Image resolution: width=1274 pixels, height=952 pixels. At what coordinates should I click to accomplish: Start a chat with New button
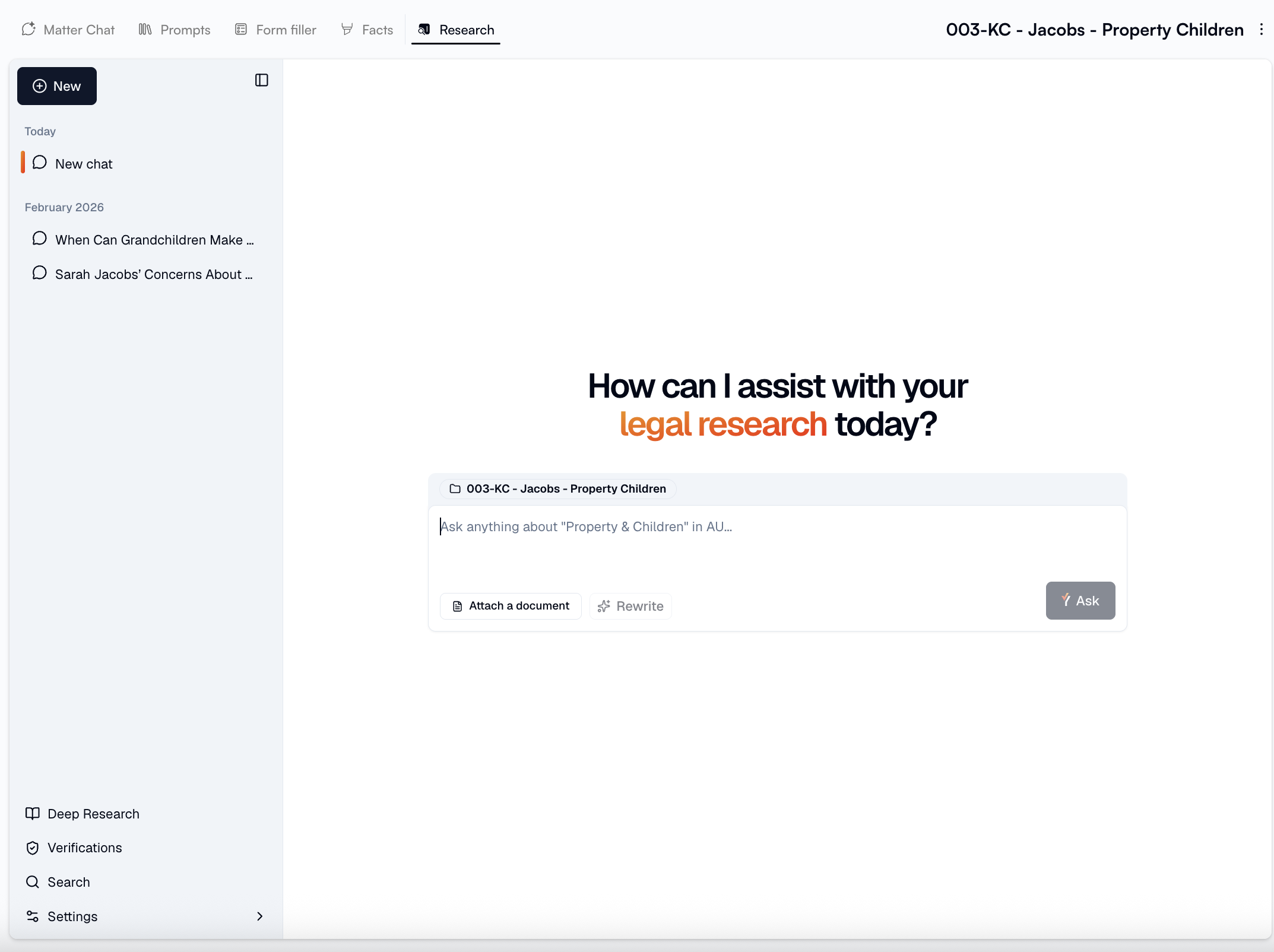point(57,86)
